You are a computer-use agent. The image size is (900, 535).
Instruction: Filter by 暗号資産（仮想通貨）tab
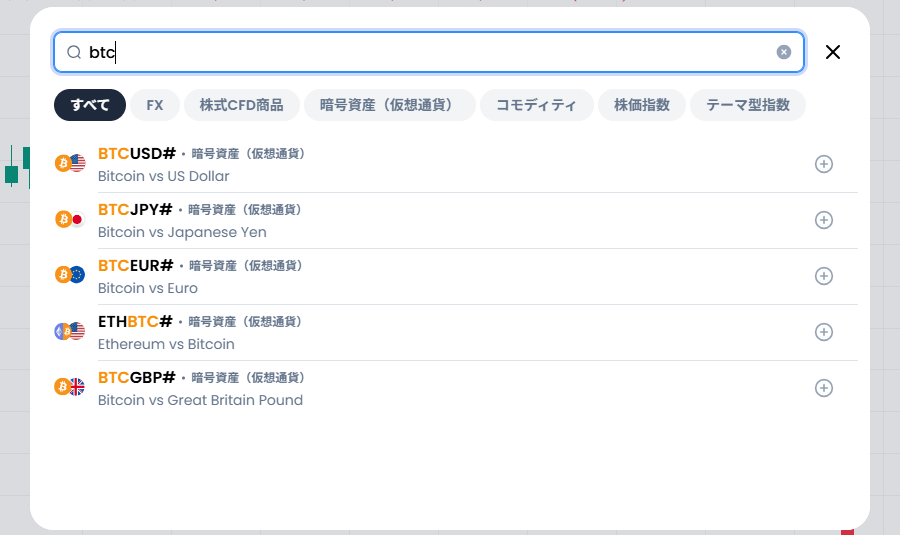click(x=390, y=105)
